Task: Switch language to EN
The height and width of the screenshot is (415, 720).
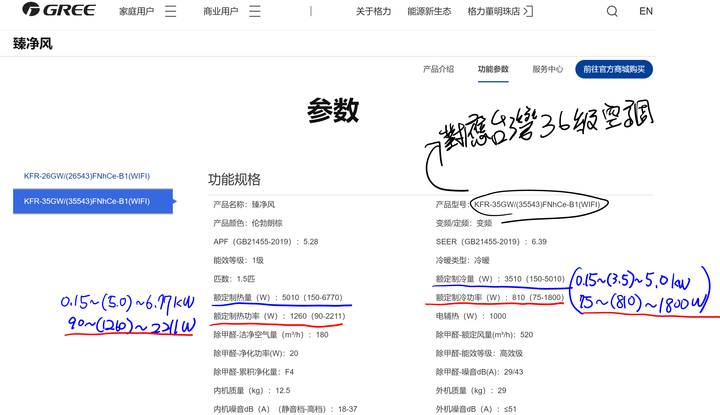Action: pos(646,11)
